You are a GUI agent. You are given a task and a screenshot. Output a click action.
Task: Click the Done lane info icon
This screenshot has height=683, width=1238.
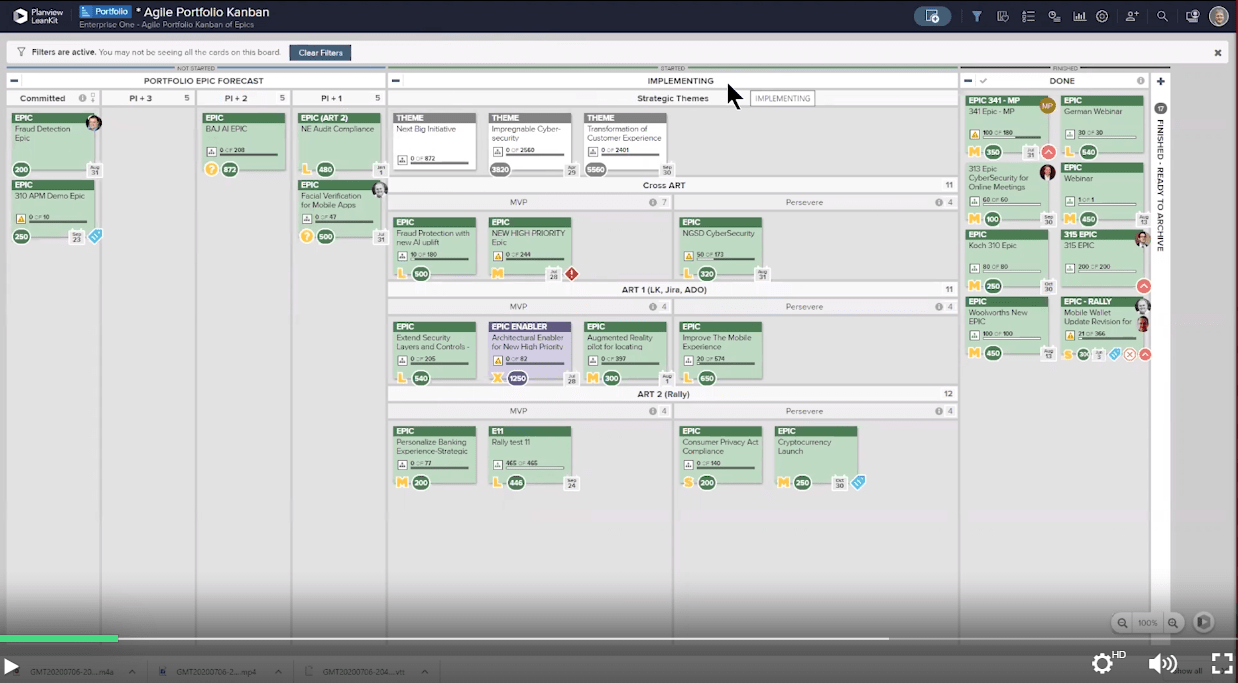click(1141, 81)
